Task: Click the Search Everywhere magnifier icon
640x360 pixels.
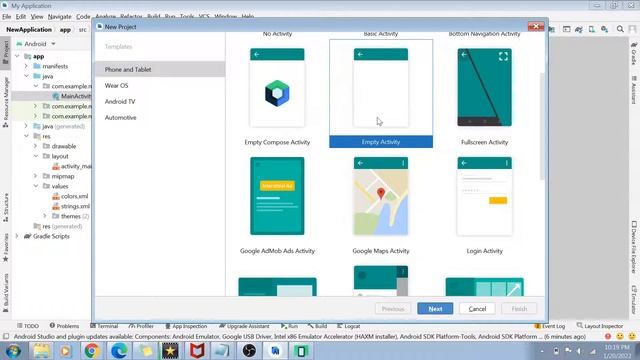Action: pos(620,29)
